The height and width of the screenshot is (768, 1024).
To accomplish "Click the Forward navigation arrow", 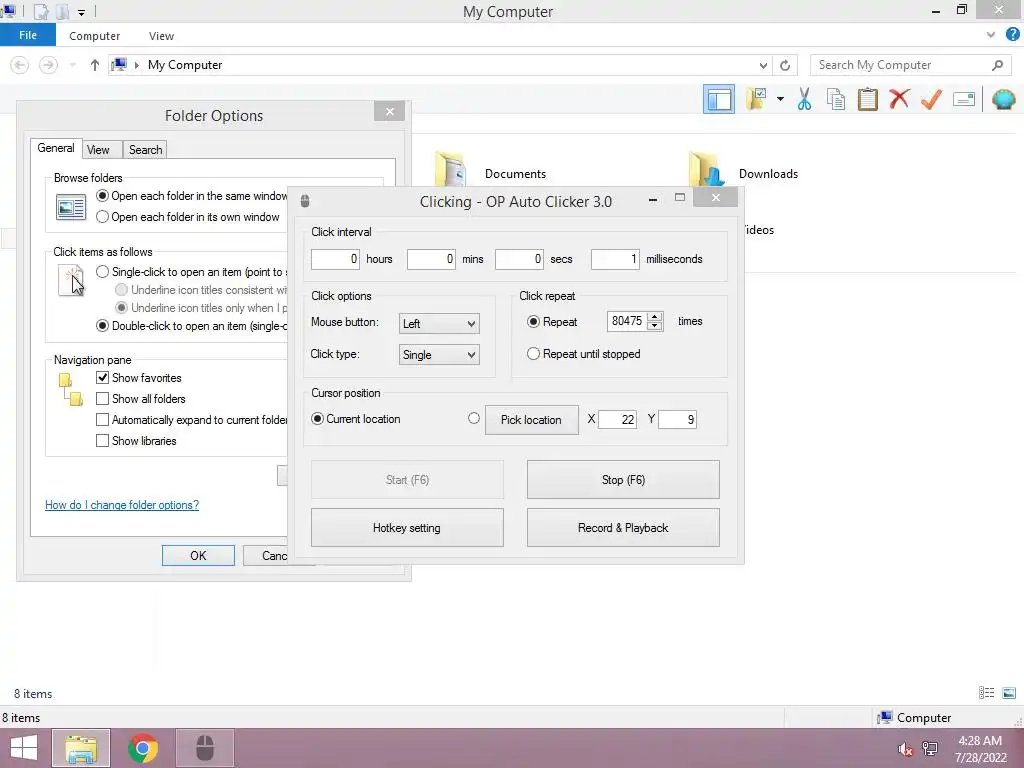I will tap(48, 65).
